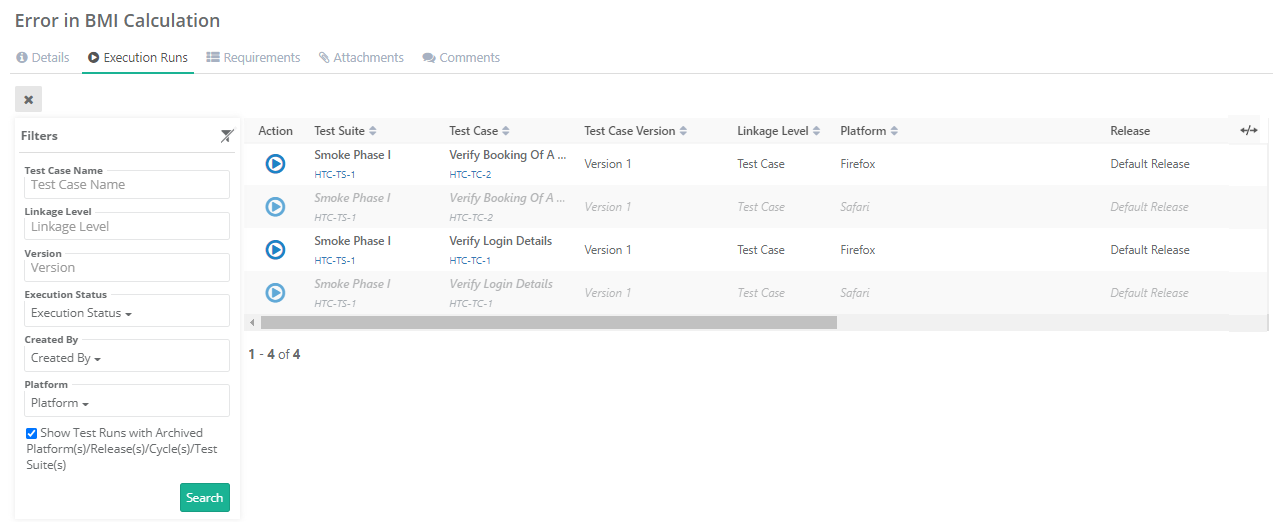Open the Attachments tab
The image size is (1286, 522).
(361, 58)
